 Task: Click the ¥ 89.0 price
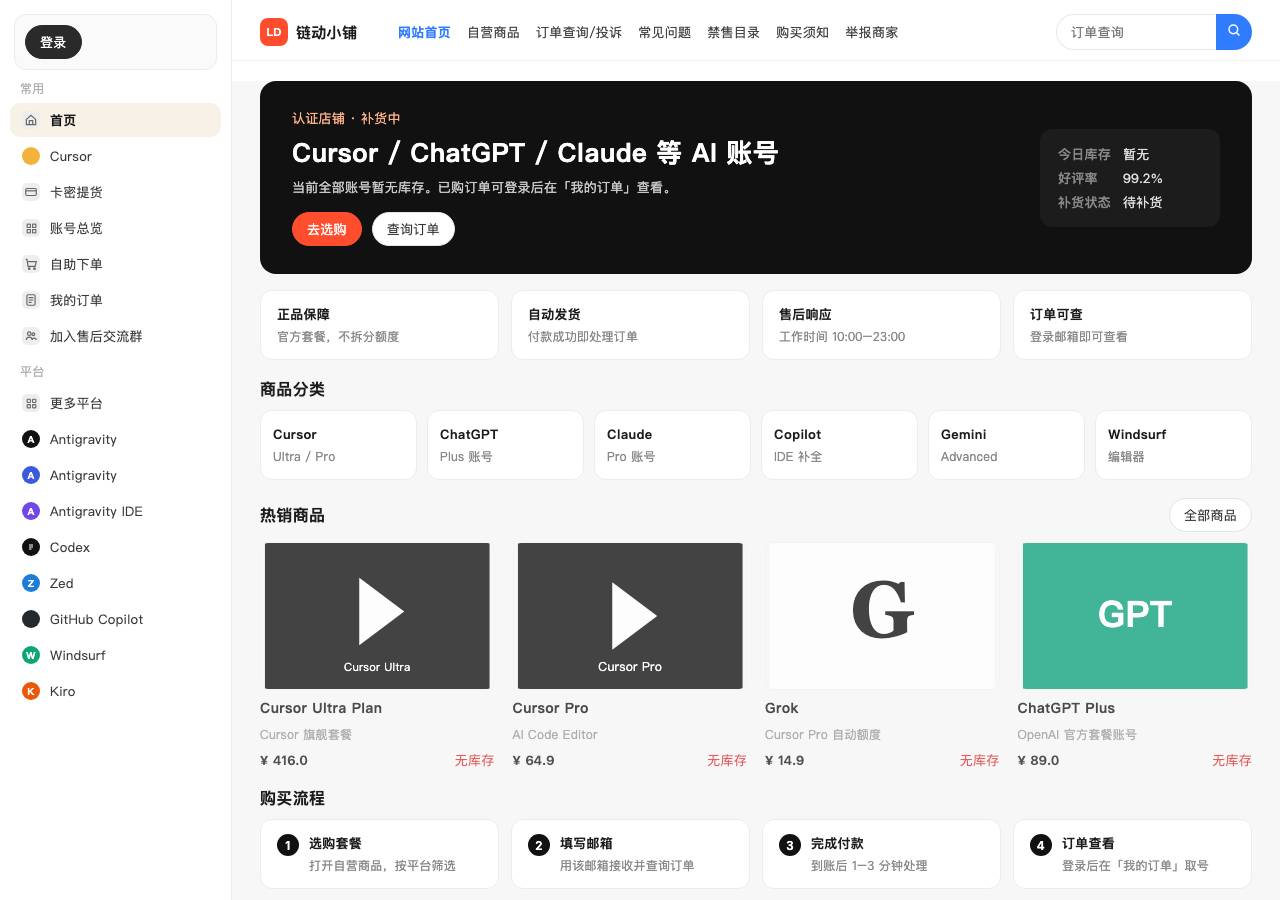1038,760
